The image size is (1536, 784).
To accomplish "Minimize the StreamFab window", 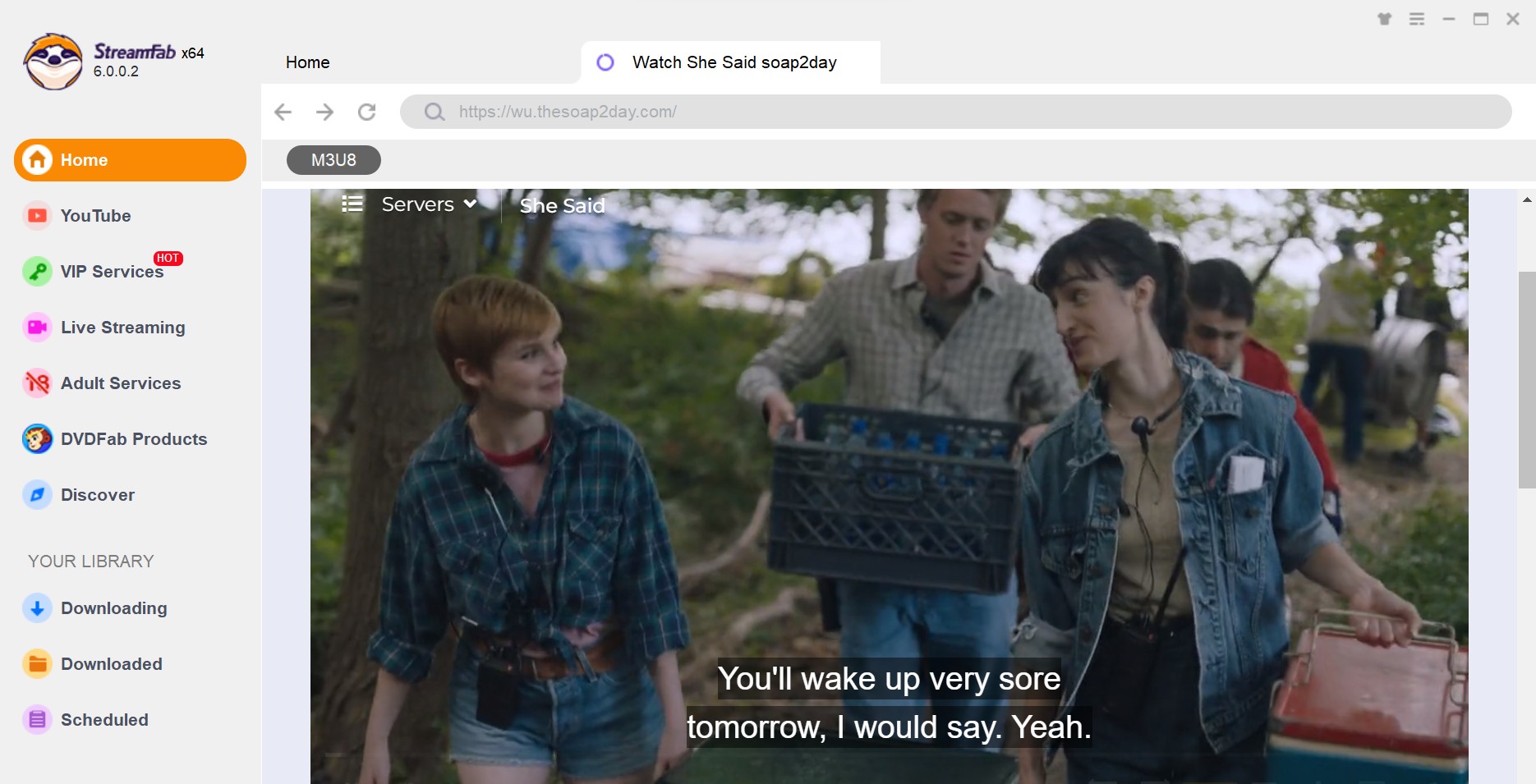I will pyautogui.click(x=1449, y=19).
